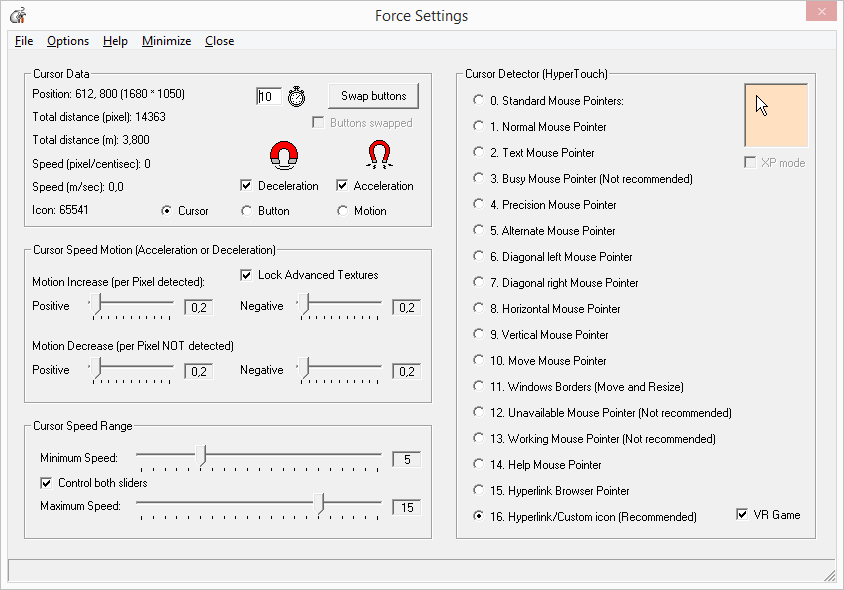Click the cursor preview thumbnail box

[776, 115]
